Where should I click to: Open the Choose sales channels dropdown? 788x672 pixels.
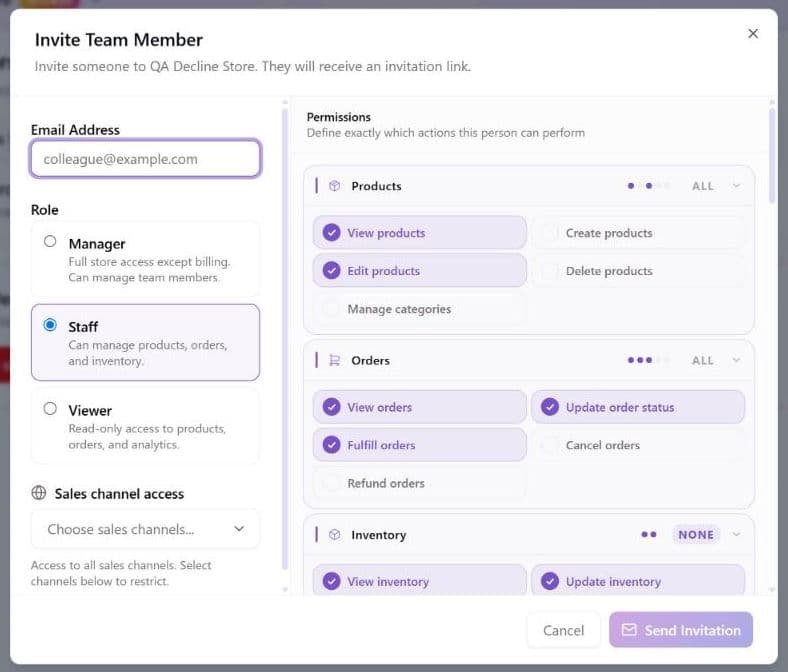point(145,529)
